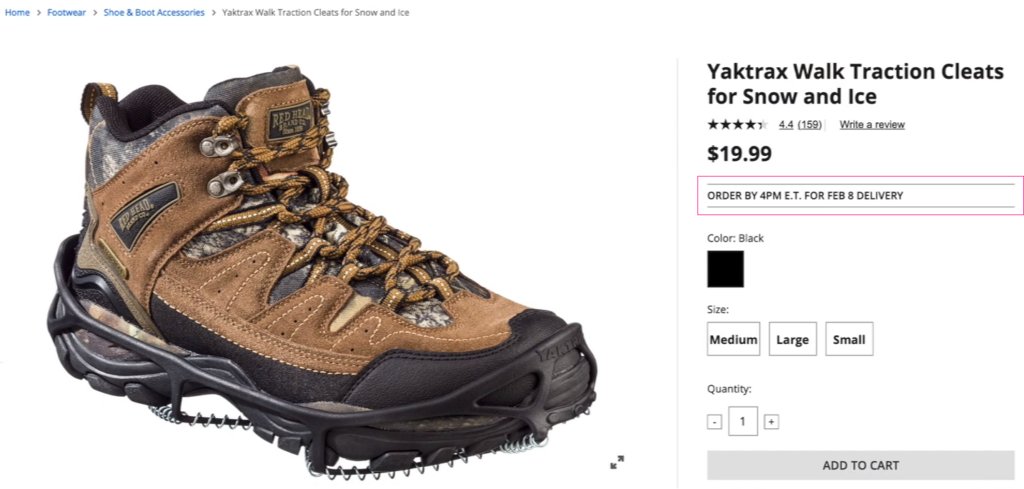Click the order by 4PM delivery banner
The width and height of the screenshot is (1024, 489).
point(861,195)
